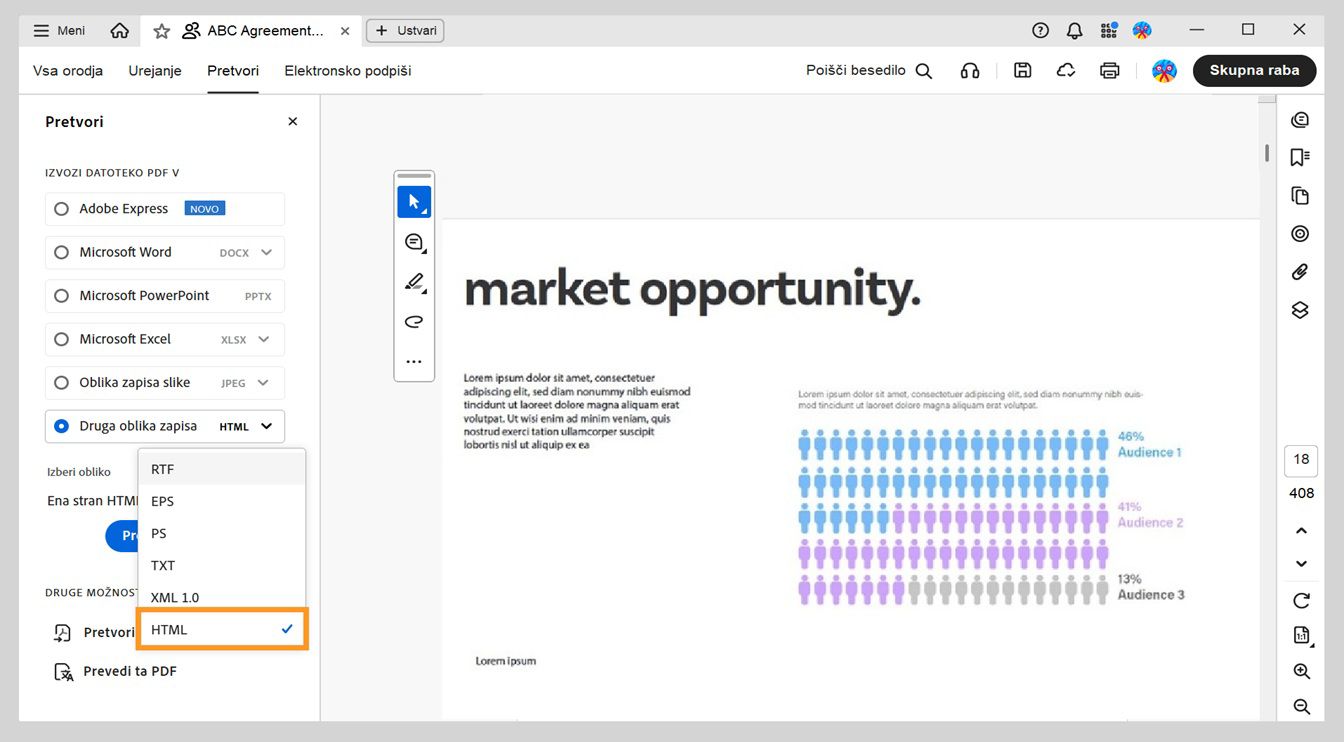Choose the freehand draw lasso tool

pos(414,321)
